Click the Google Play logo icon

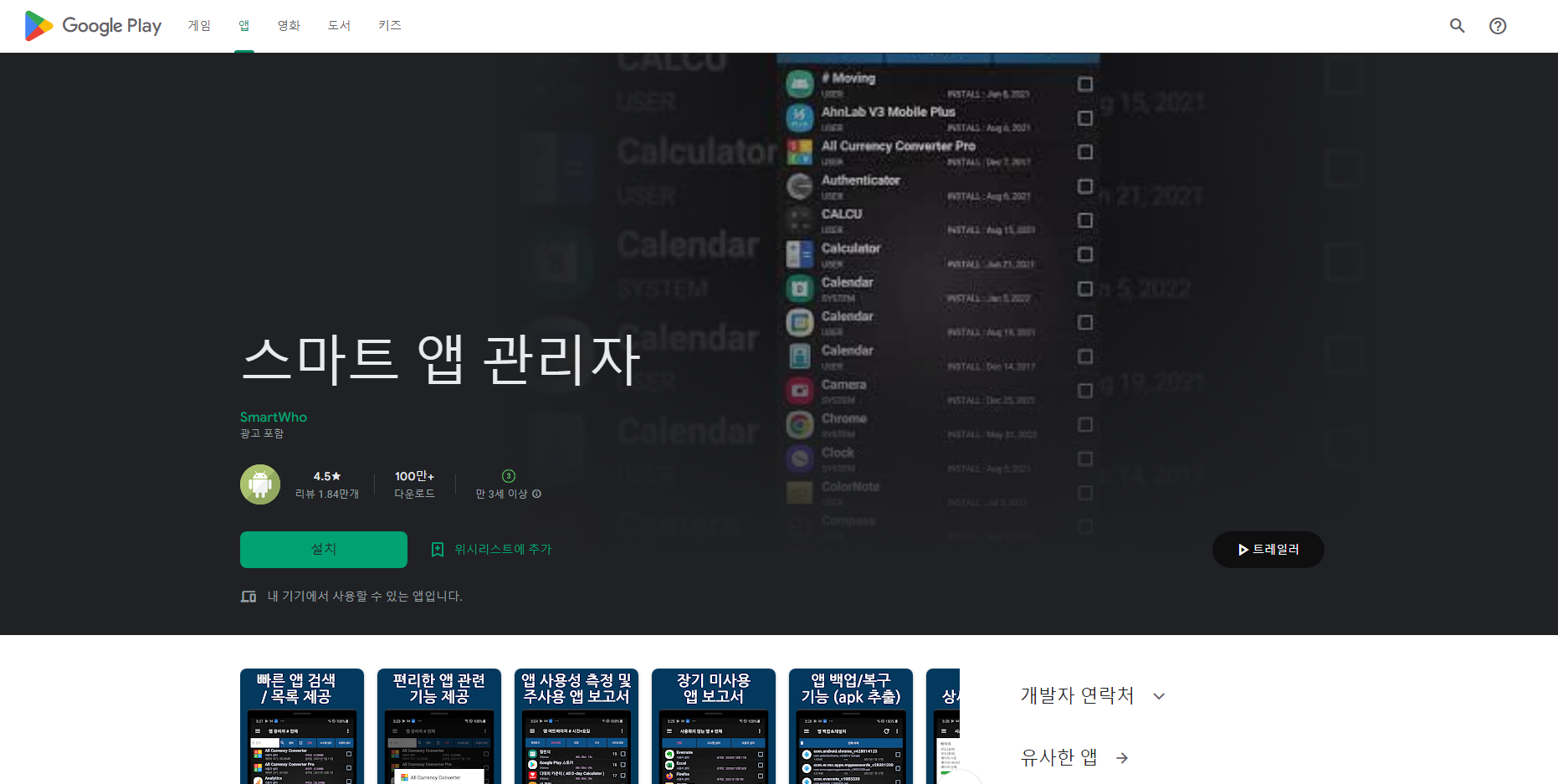pos(37,25)
